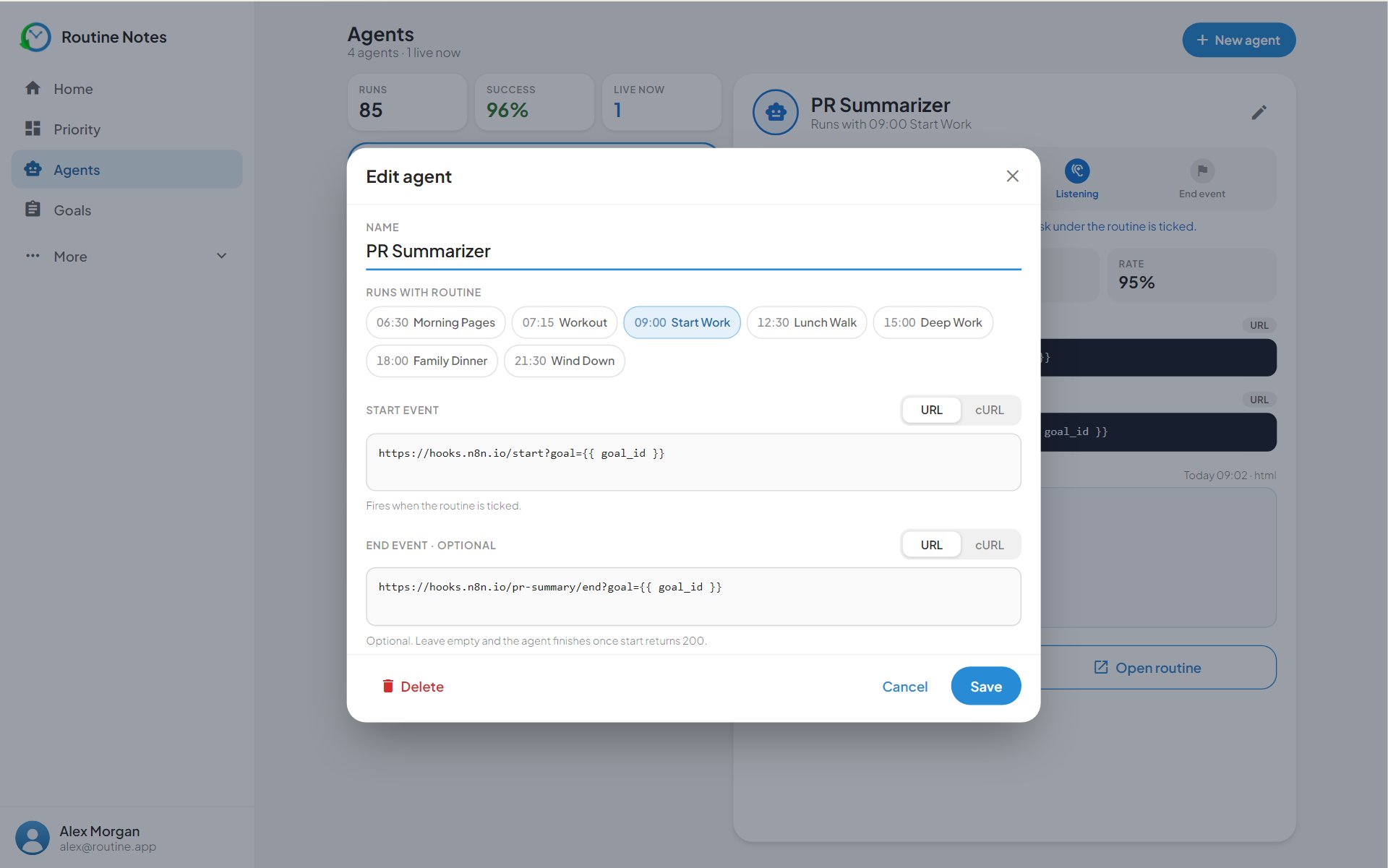Go to Home in the sidebar
The width and height of the screenshot is (1388, 868).
tap(127, 88)
